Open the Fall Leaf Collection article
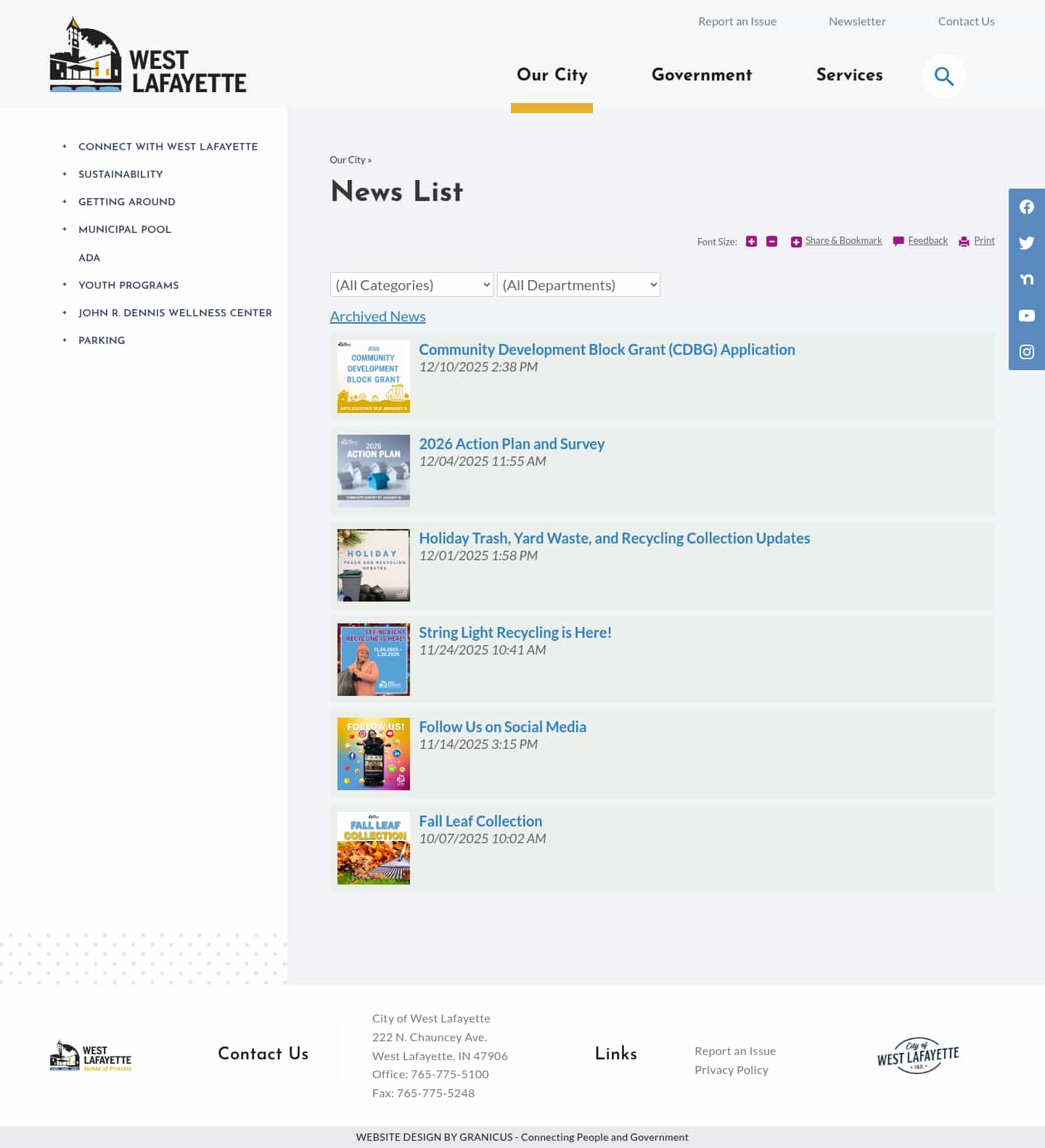This screenshot has height=1148, width=1045. [480, 821]
